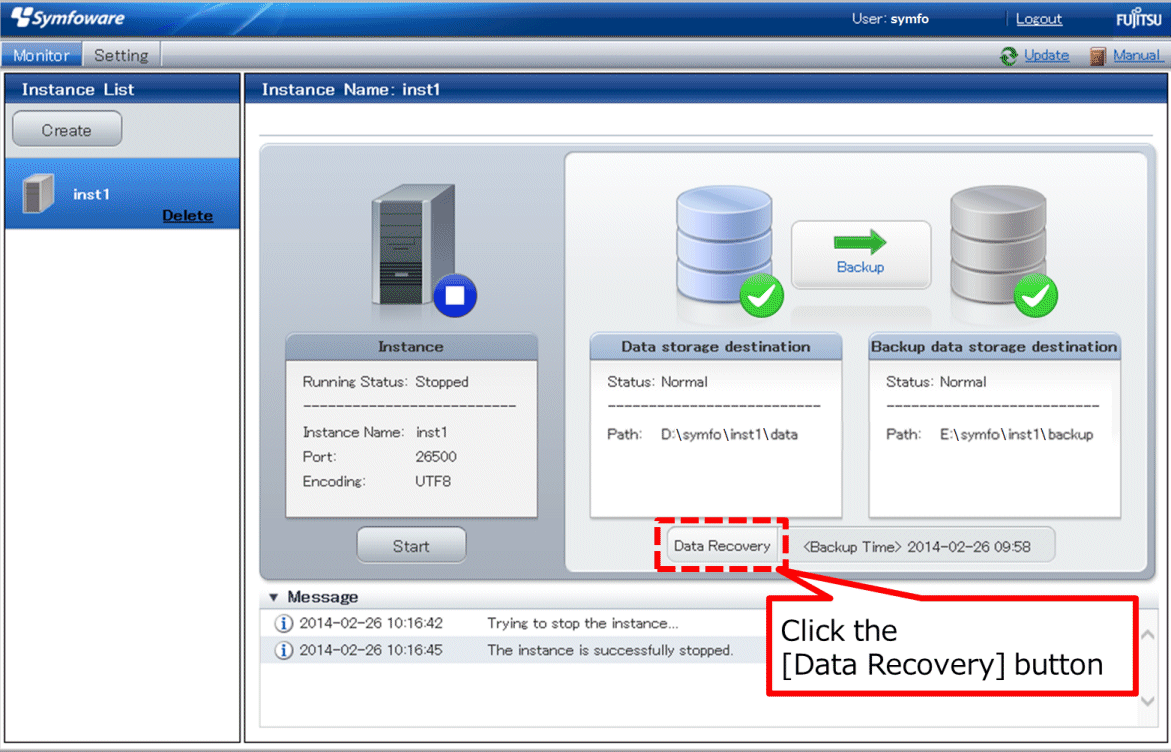The height and width of the screenshot is (752, 1171).
Task: Click path D:\symfo\inst1\data
Action: pyautogui.click(x=729, y=434)
